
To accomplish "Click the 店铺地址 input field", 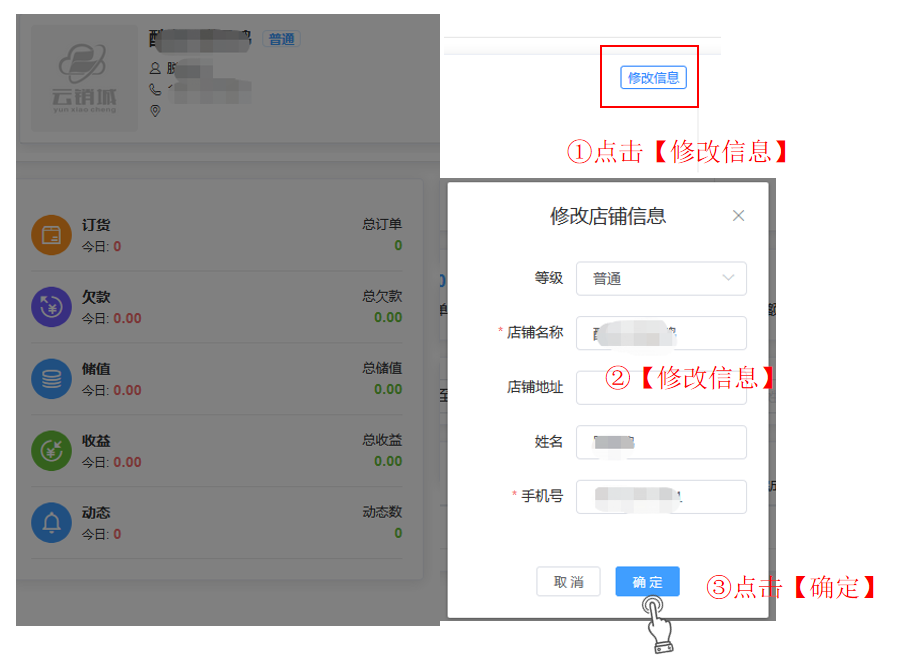I will coord(661,387).
